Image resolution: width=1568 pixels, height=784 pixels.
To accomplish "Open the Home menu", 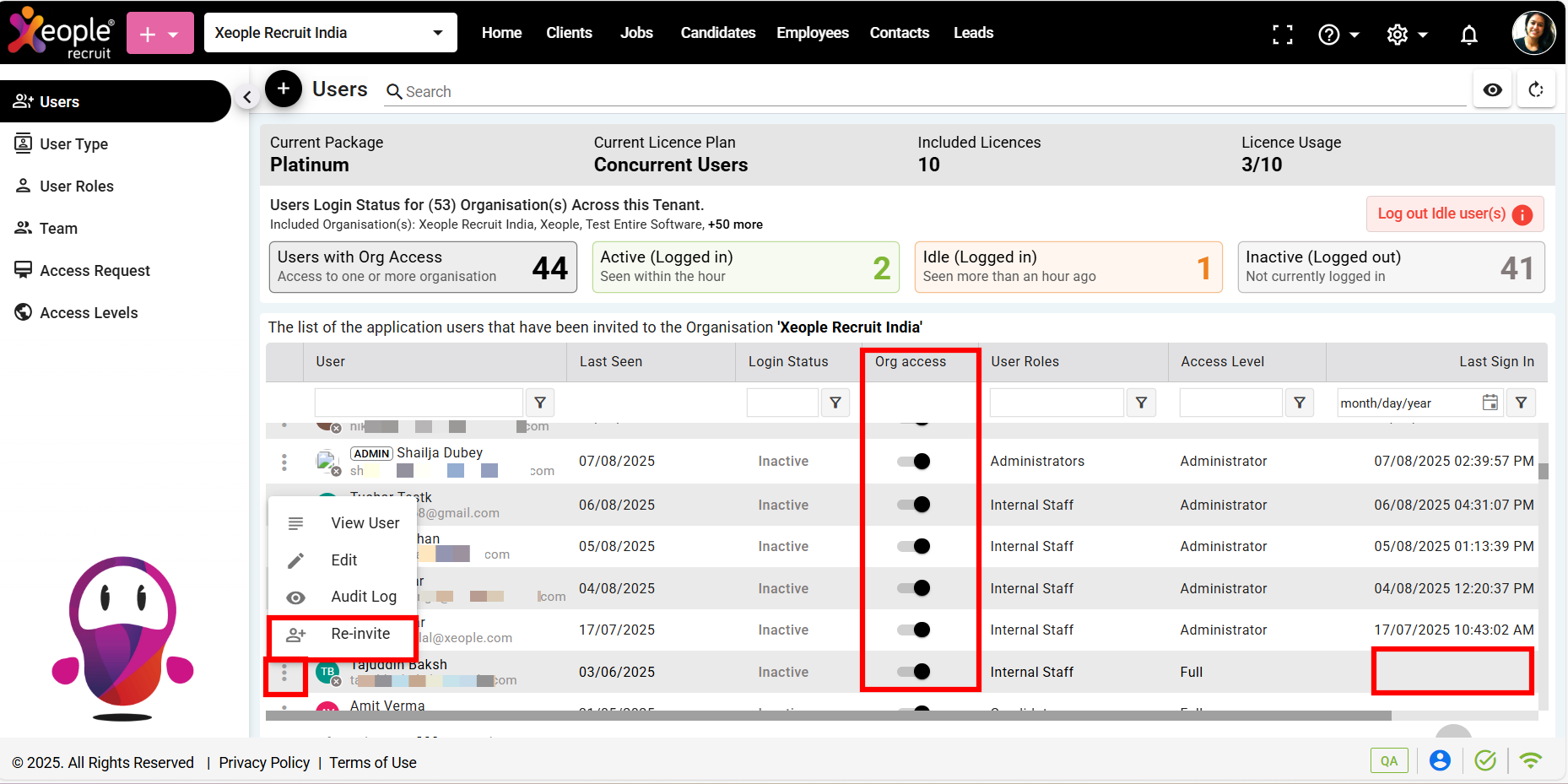I will pyautogui.click(x=501, y=33).
